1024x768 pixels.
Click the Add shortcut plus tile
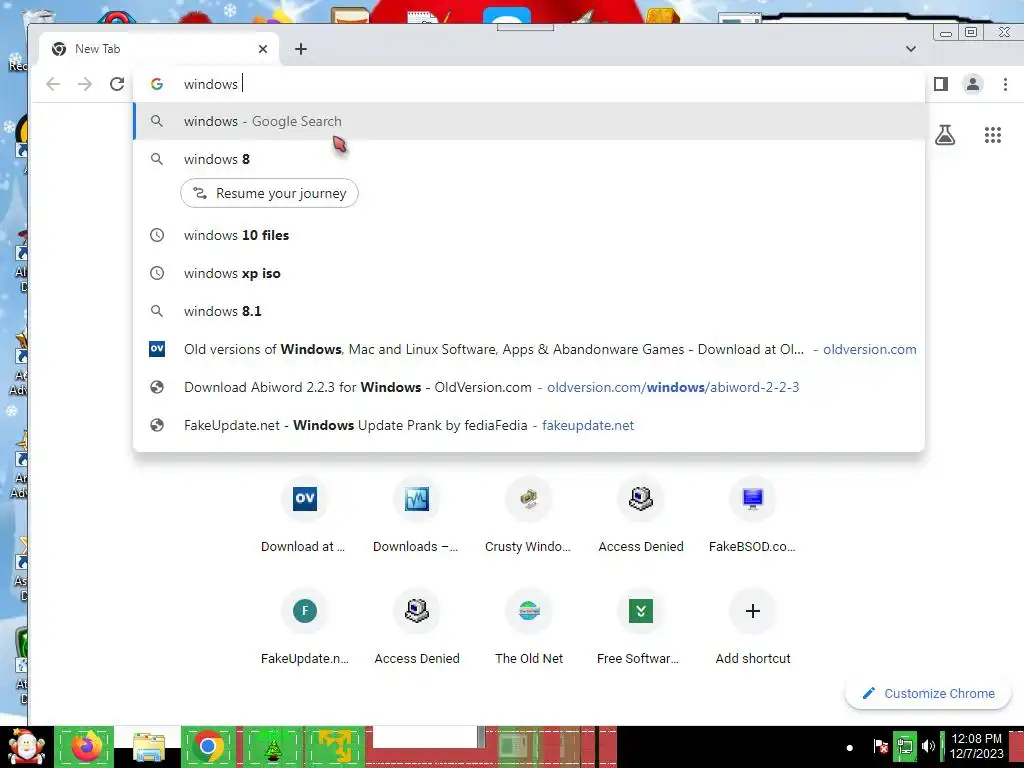pyautogui.click(x=752, y=628)
